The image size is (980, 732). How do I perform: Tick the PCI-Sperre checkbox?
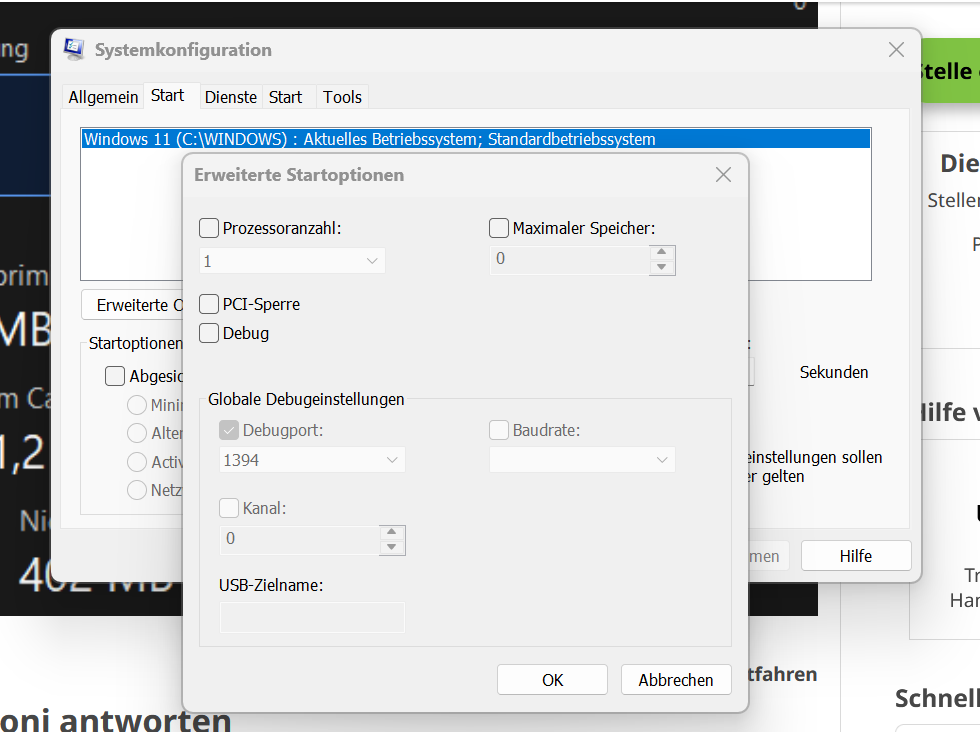pos(209,304)
